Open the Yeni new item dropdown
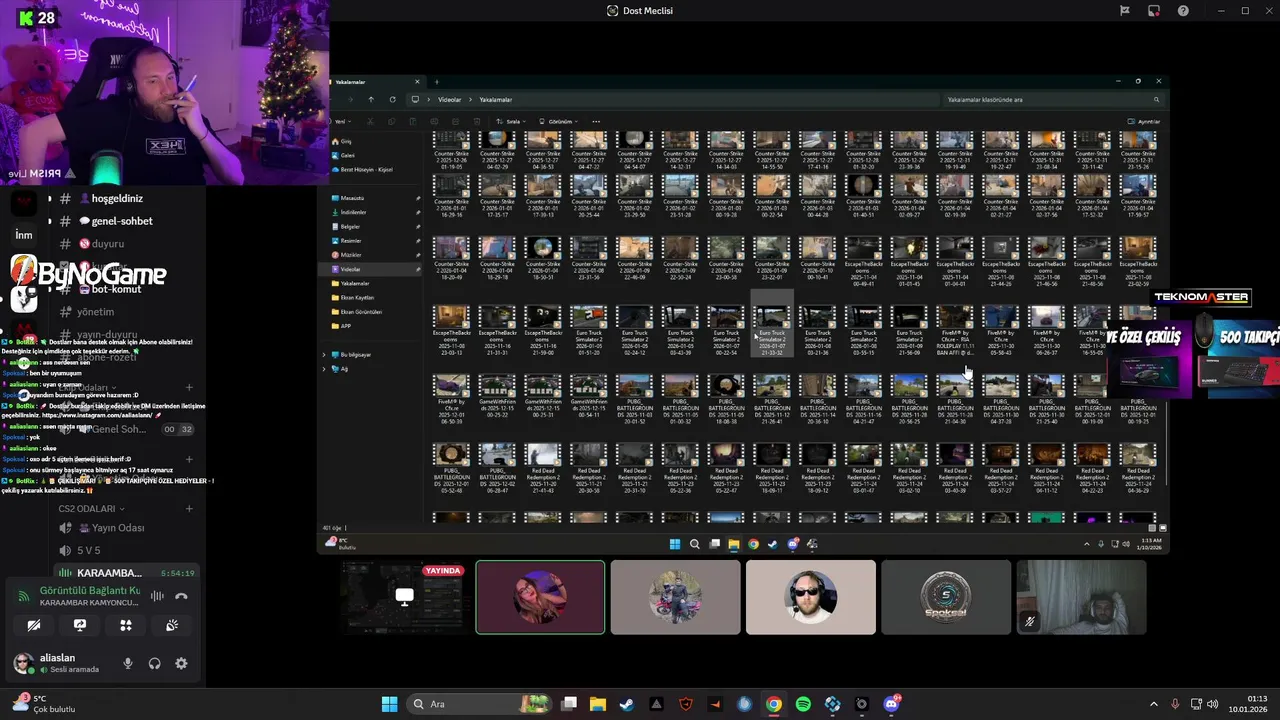The height and width of the screenshot is (720, 1280). (342, 122)
